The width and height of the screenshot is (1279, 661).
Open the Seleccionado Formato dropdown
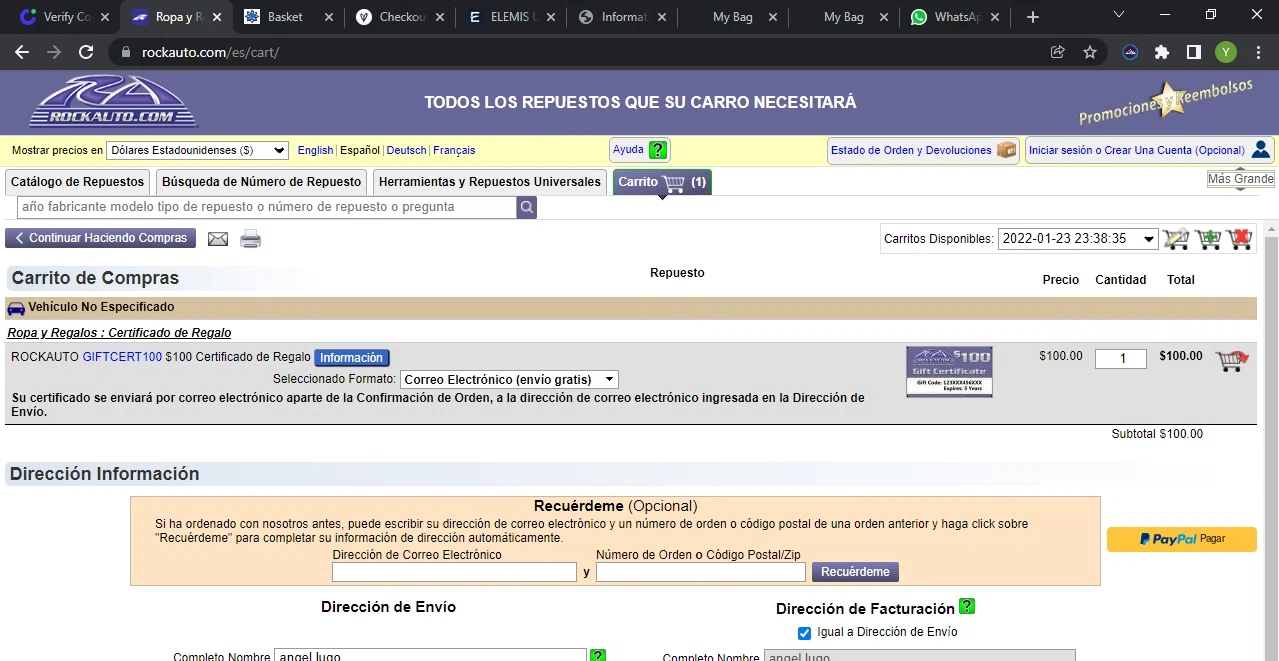click(x=509, y=380)
